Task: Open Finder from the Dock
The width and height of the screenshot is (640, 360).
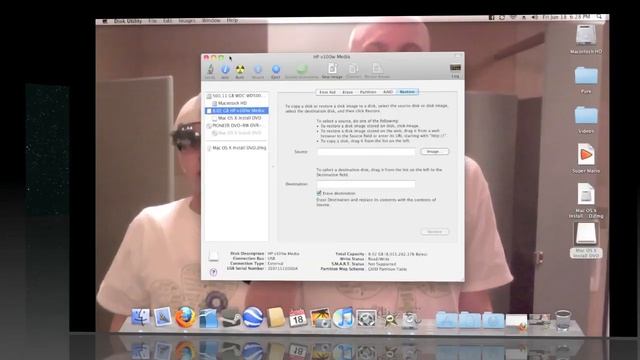Action: click(140, 318)
